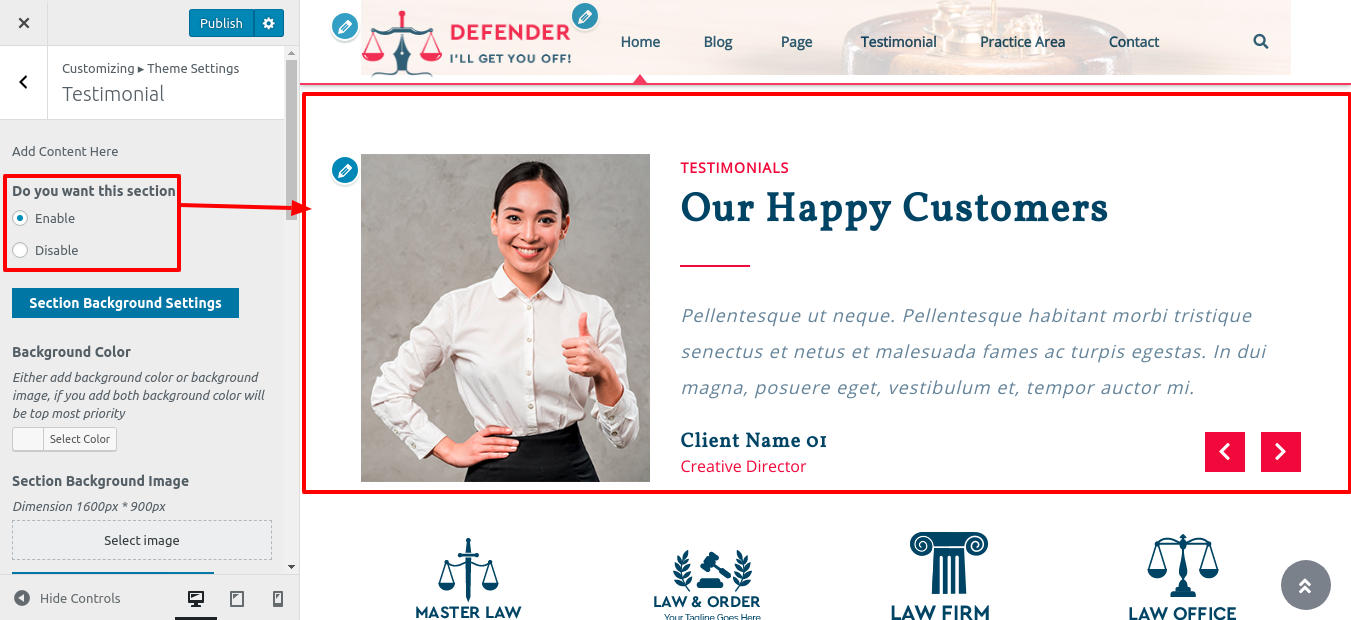Image resolution: width=1351 pixels, height=620 pixels.
Task: Switch to desktop preview device icon
Action: (196, 598)
